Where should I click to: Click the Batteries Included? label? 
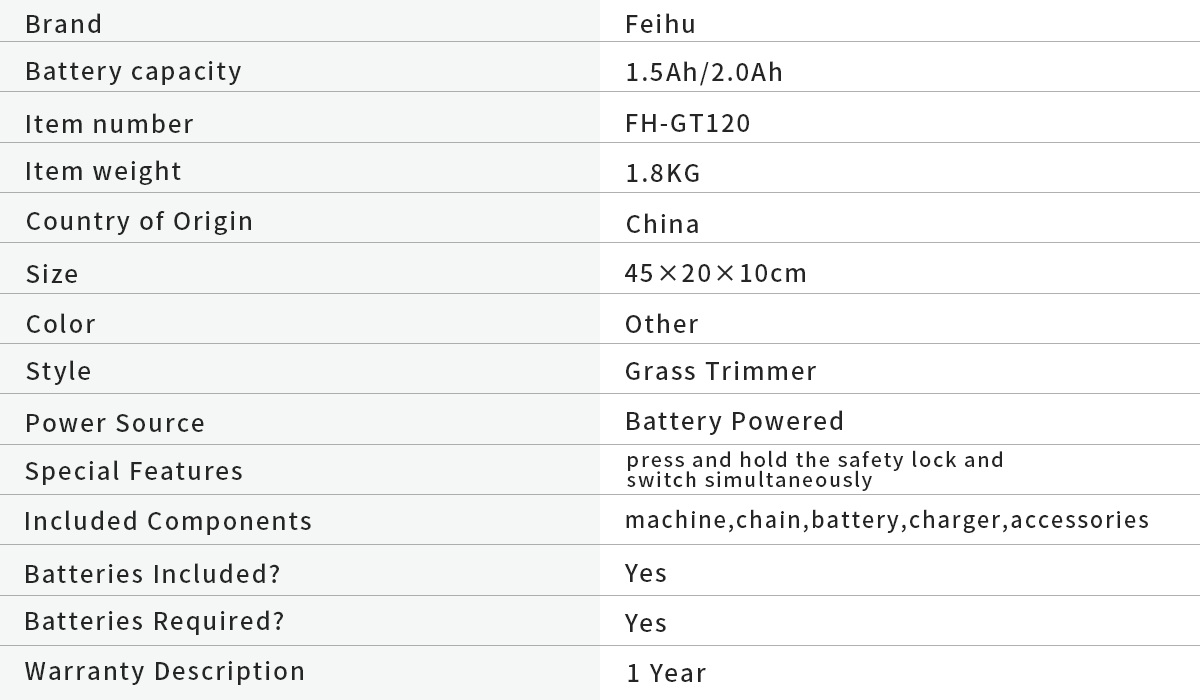[152, 574]
